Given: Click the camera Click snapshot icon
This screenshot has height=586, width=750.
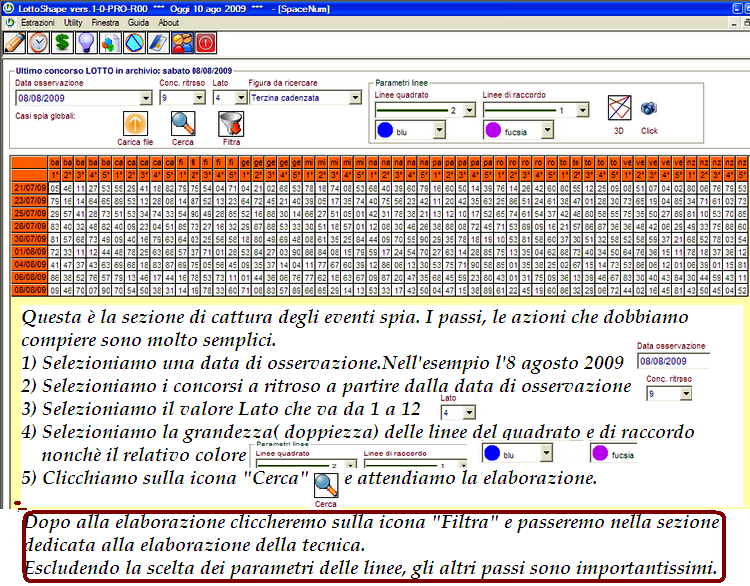Looking at the screenshot, I should (x=649, y=108).
